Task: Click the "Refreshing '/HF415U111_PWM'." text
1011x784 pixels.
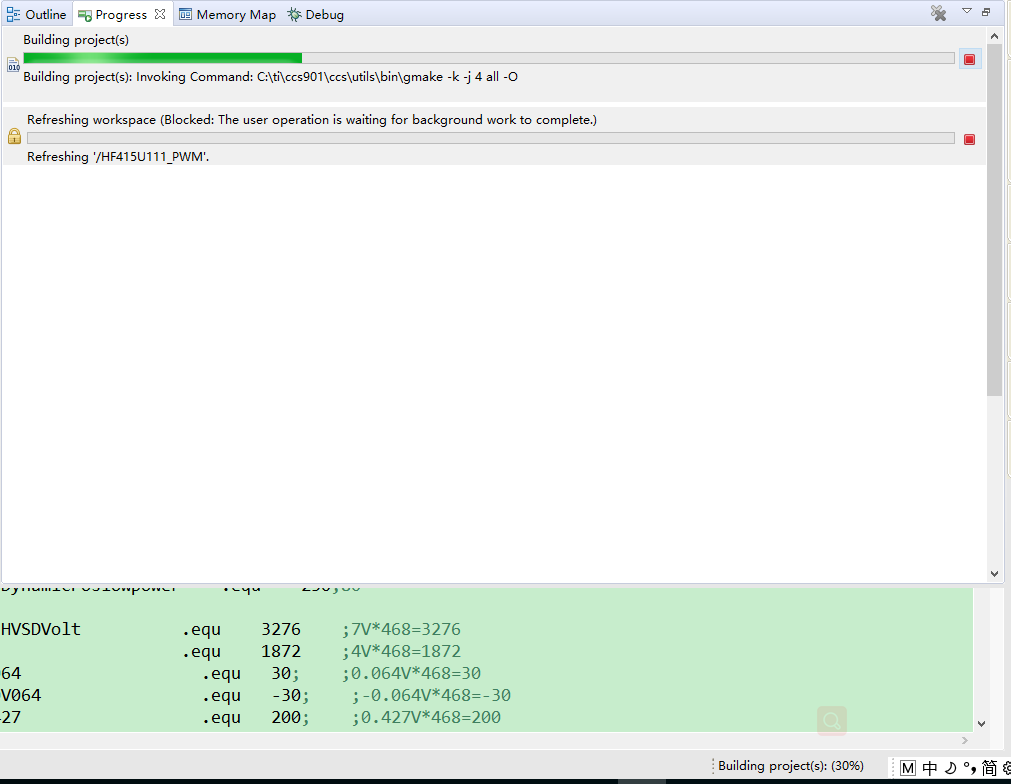Action: [x=118, y=157]
